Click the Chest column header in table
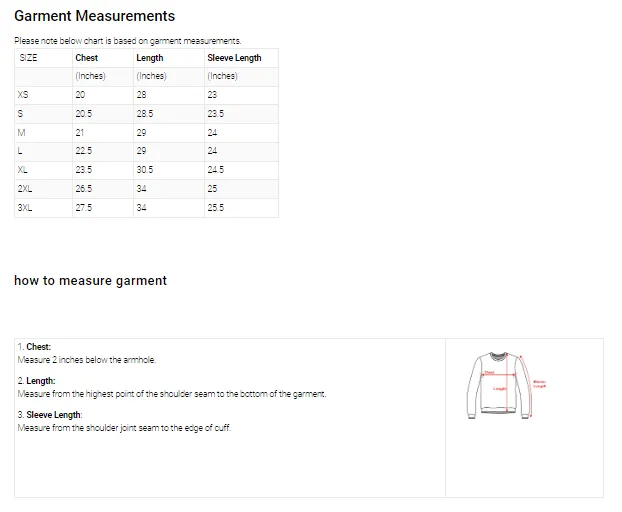The height and width of the screenshot is (512, 622). point(87,58)
